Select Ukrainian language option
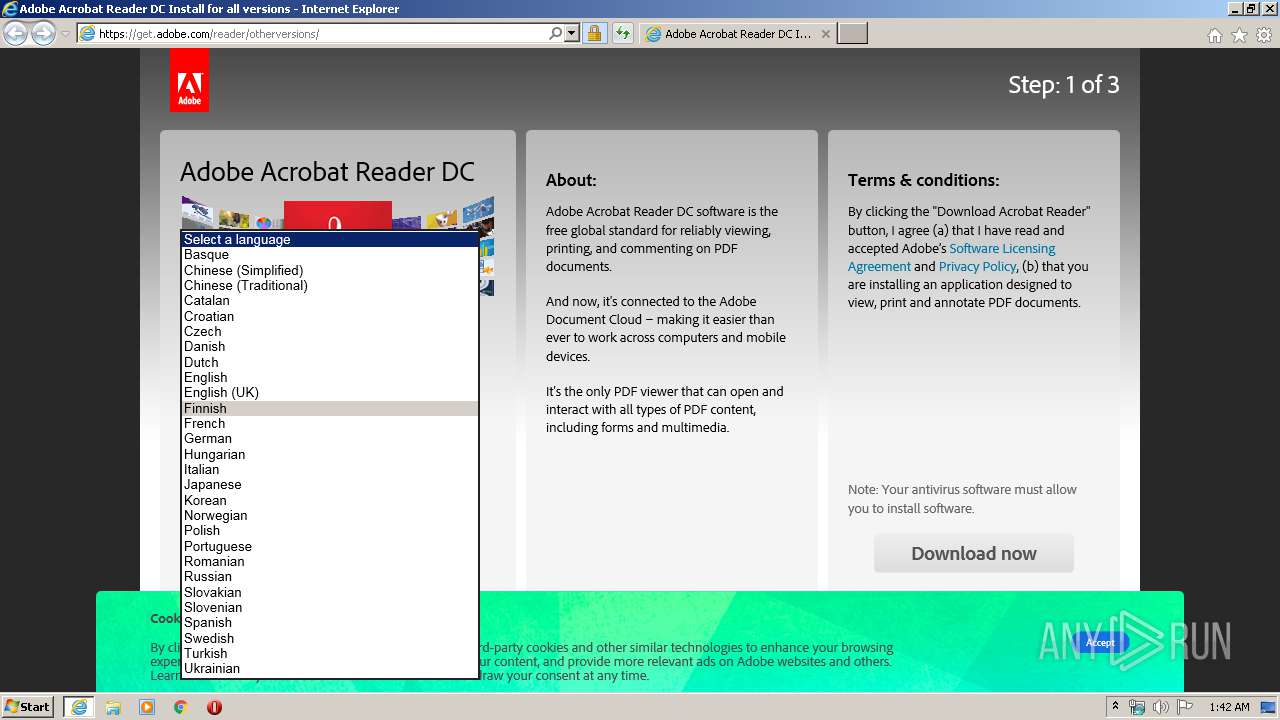Viewport: 1280px width, 720px height. pos(330,669)
